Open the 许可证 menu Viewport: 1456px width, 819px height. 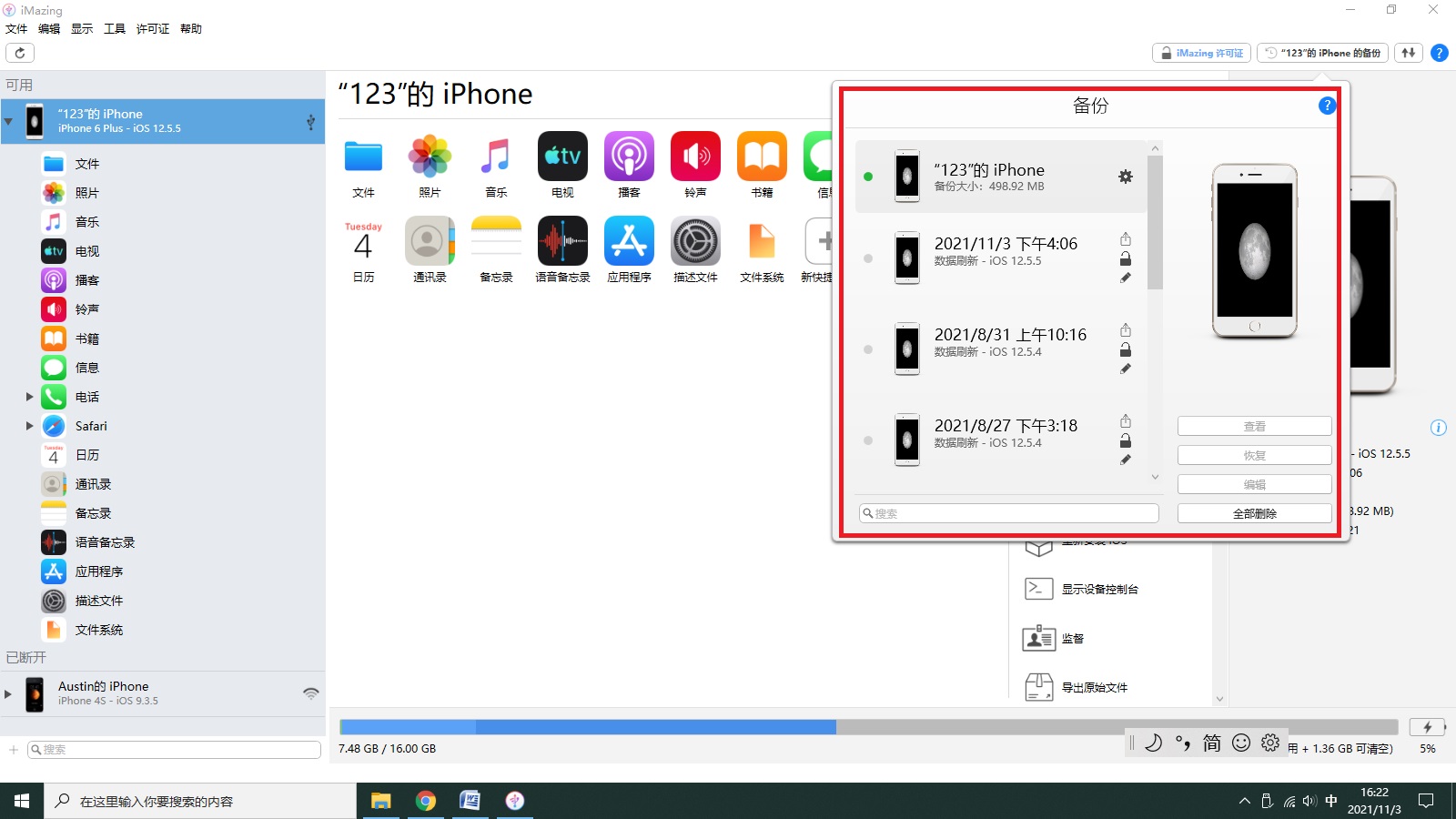click(x=153, y=29)
